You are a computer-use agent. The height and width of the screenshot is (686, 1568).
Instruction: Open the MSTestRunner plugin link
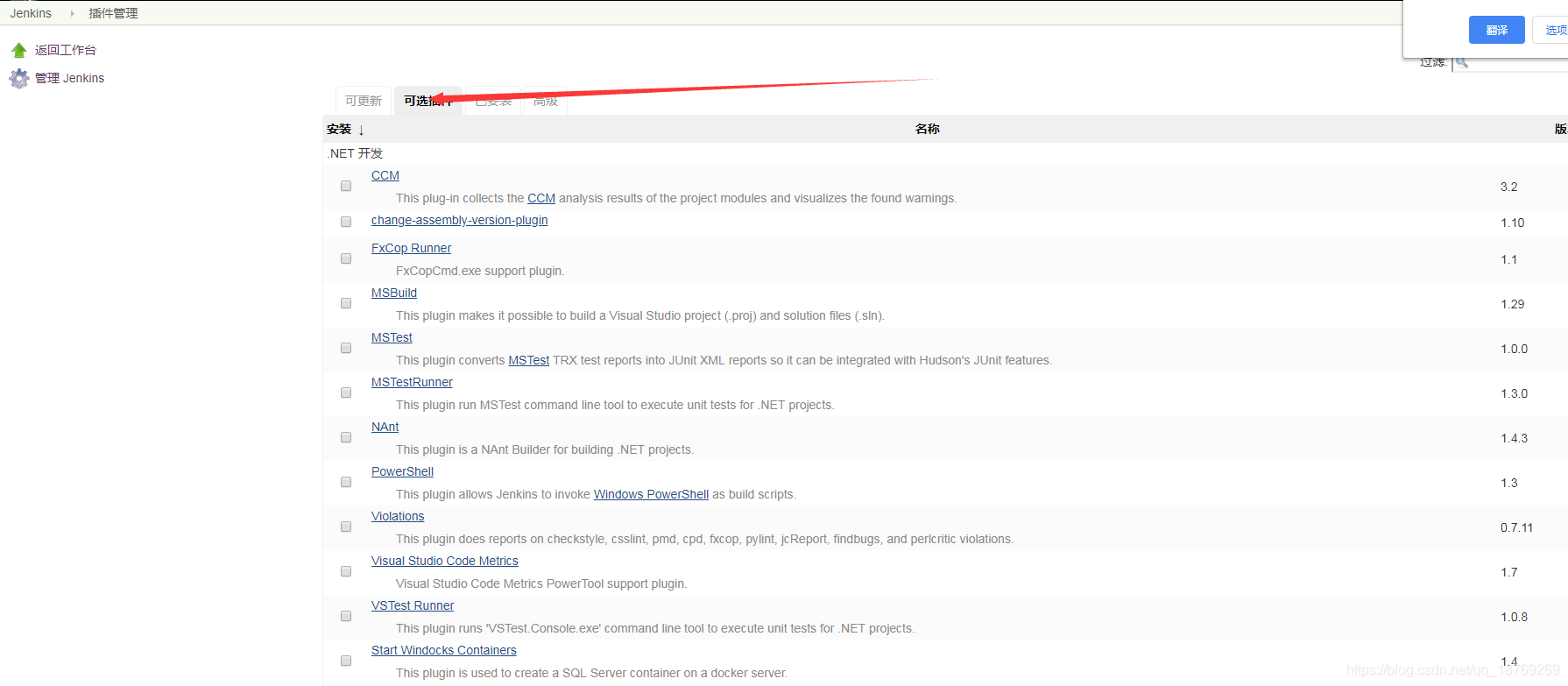(x=412, y=382)
